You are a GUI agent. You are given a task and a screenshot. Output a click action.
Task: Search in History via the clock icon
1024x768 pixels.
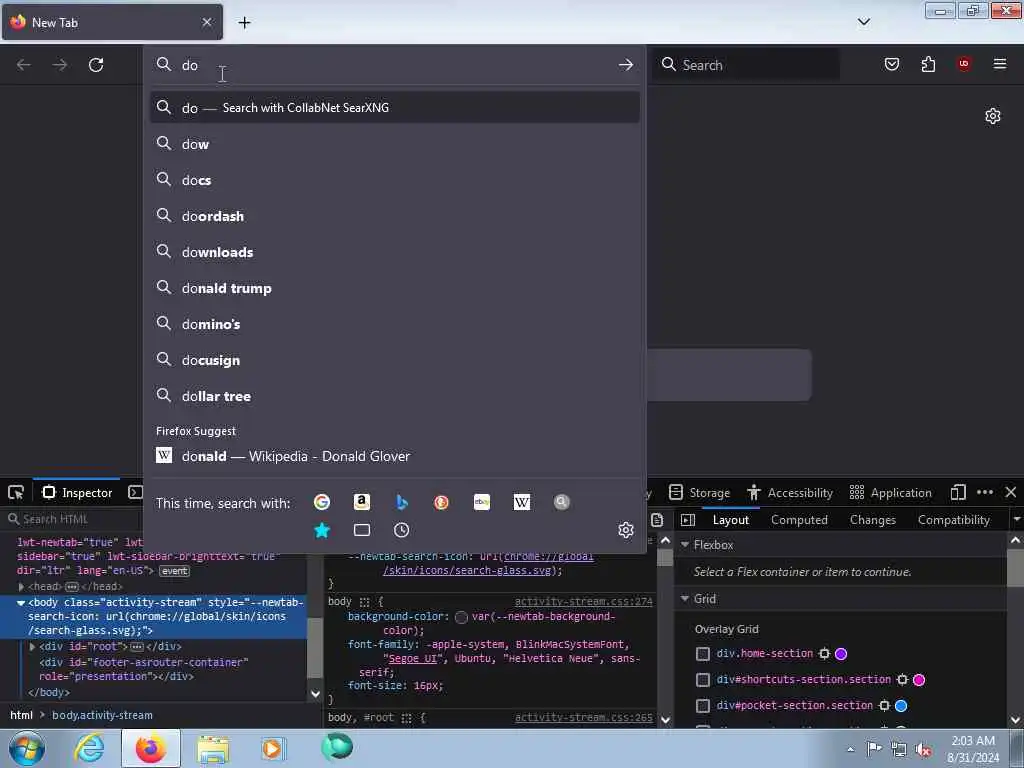pyautogui.click(x=402, y=530)
